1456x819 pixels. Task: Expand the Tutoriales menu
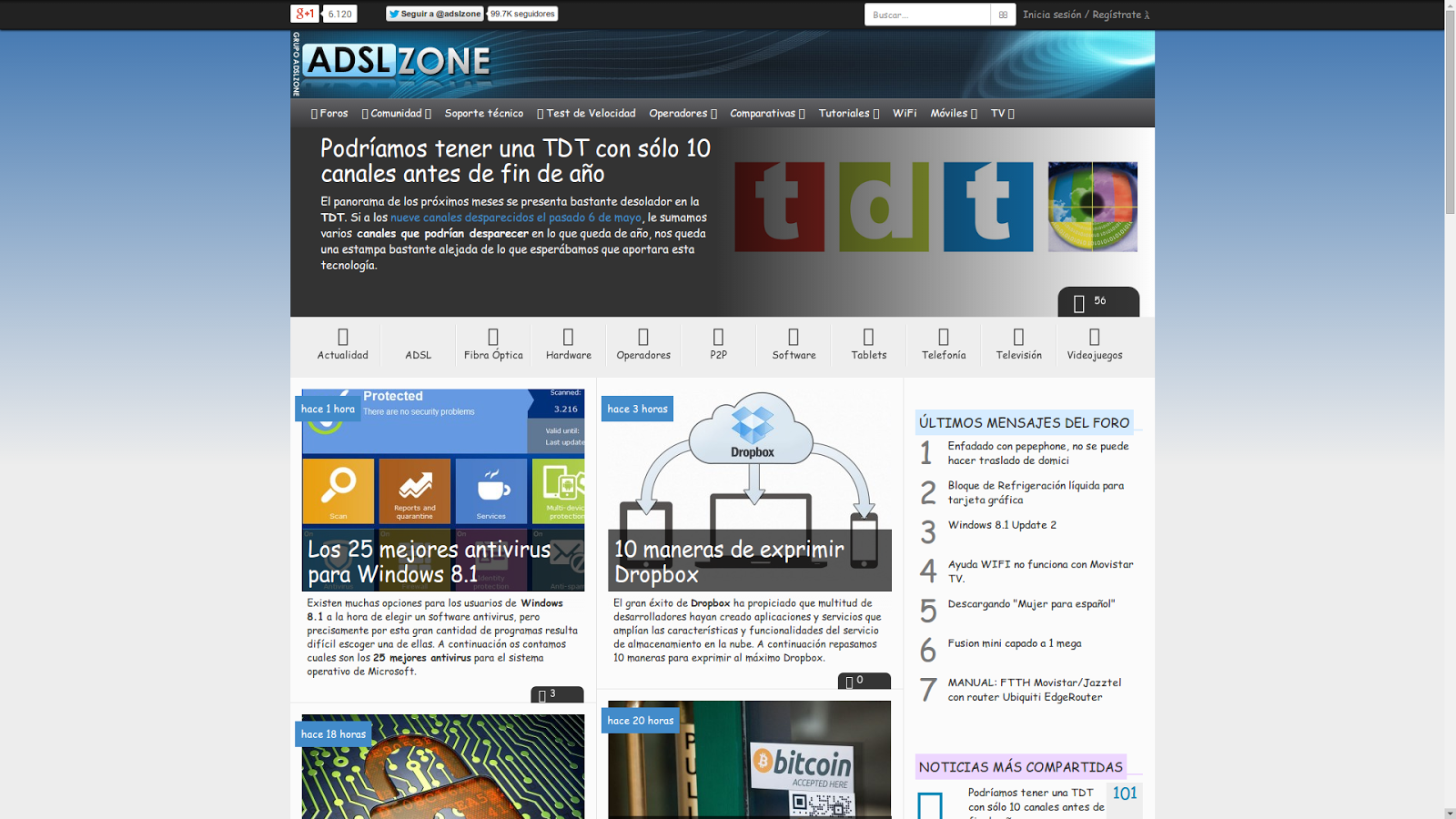pos(849,113)
